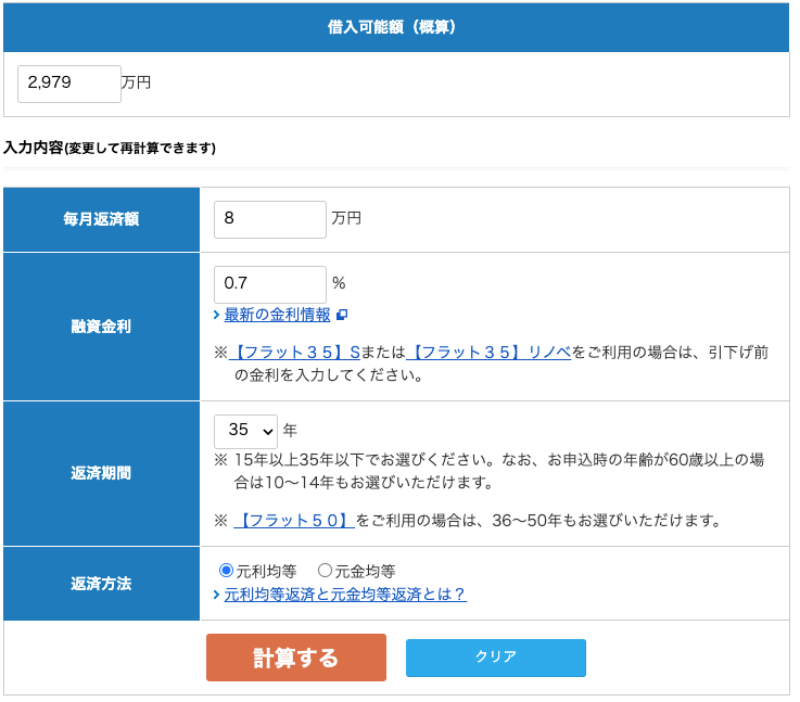Click the 毎月返済額 row label
The image size is (800, 702).
click(101, 219)
